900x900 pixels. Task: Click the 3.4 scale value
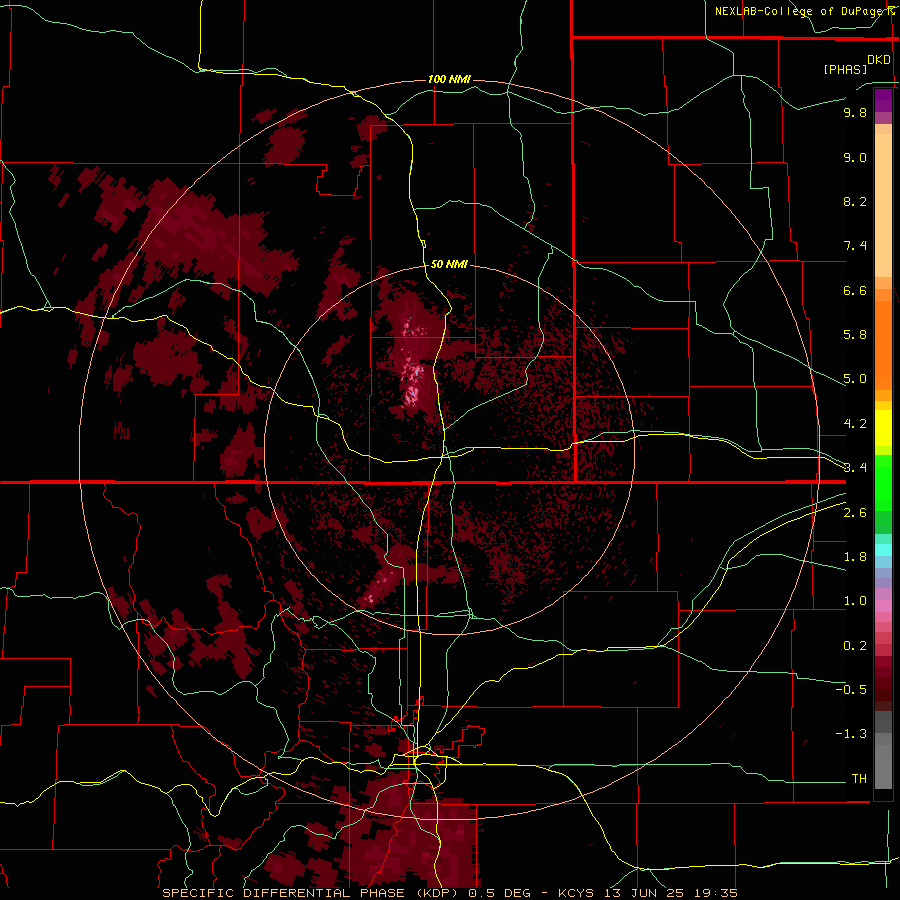(x=855, y=468)
